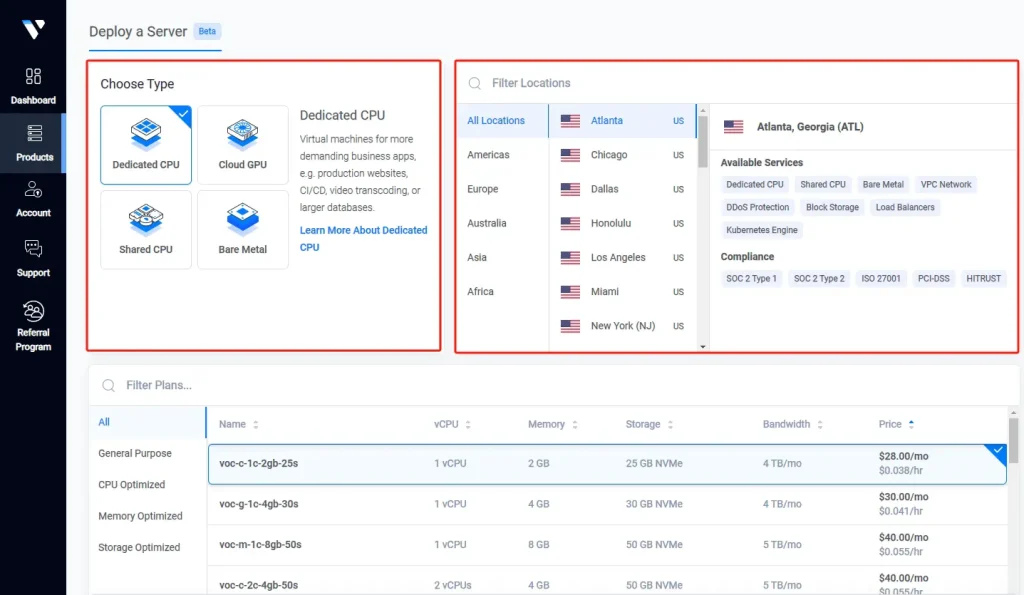The height and width of the screenshot is (595, 1024).
Task: Click the Filter Plans search field
Action: [x=554, y=385]
